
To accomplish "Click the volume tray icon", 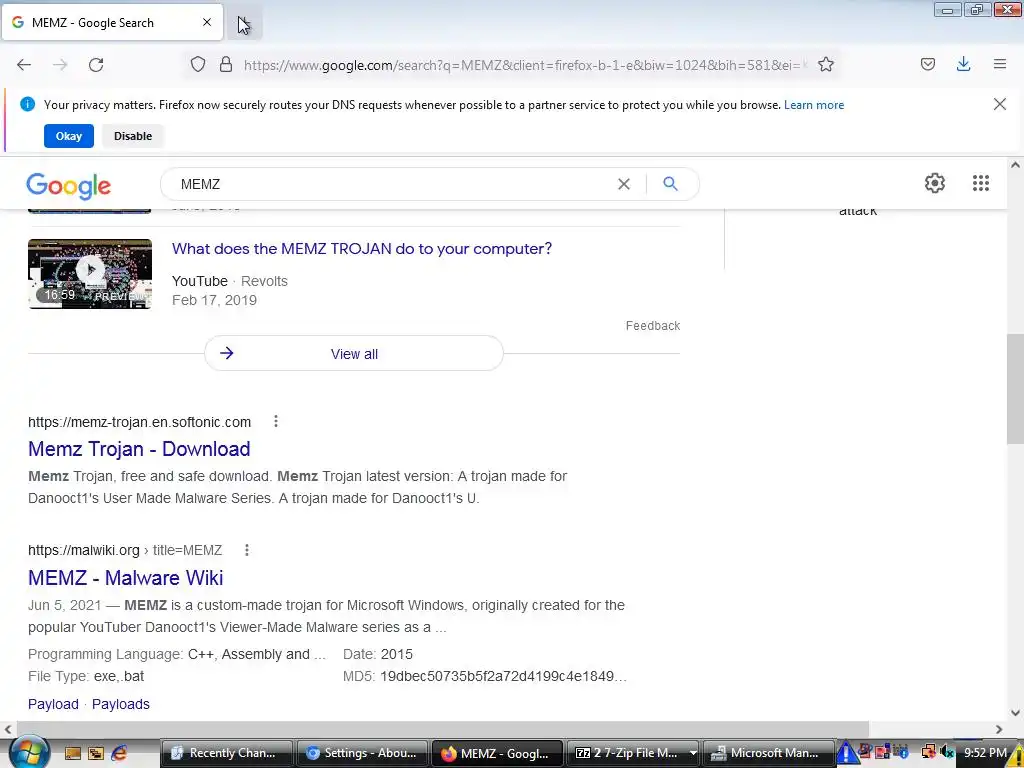I will point(947,752).
